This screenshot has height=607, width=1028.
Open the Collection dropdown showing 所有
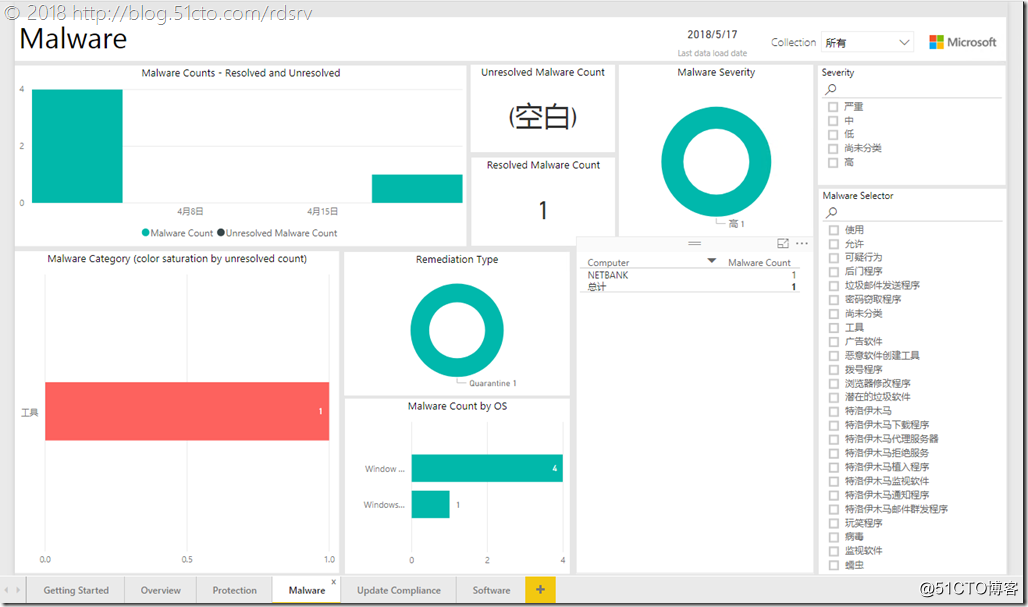pyautogui.click(x=867, y=43)
